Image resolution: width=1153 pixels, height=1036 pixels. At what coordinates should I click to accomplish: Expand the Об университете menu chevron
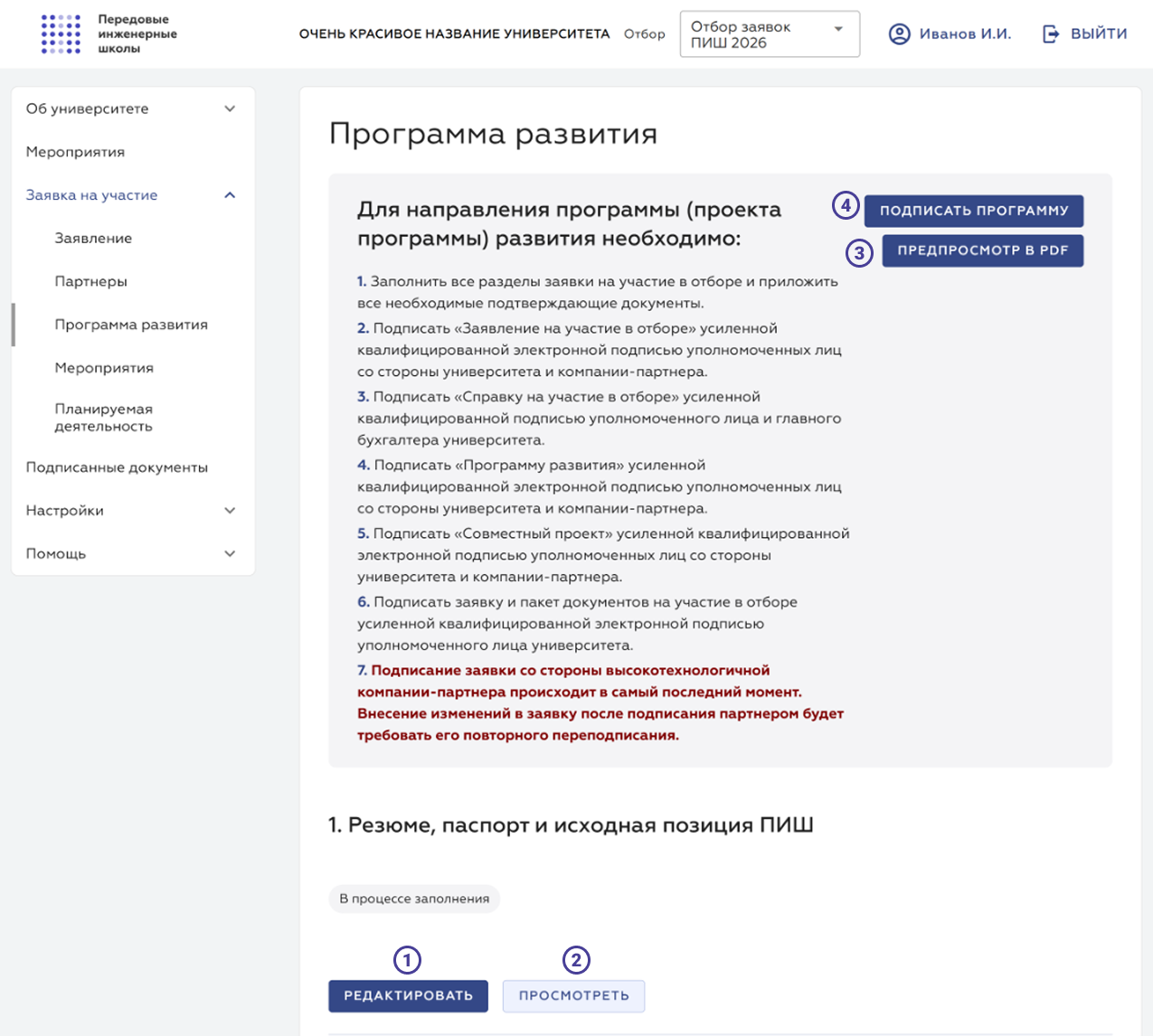(x=230, y=108)
